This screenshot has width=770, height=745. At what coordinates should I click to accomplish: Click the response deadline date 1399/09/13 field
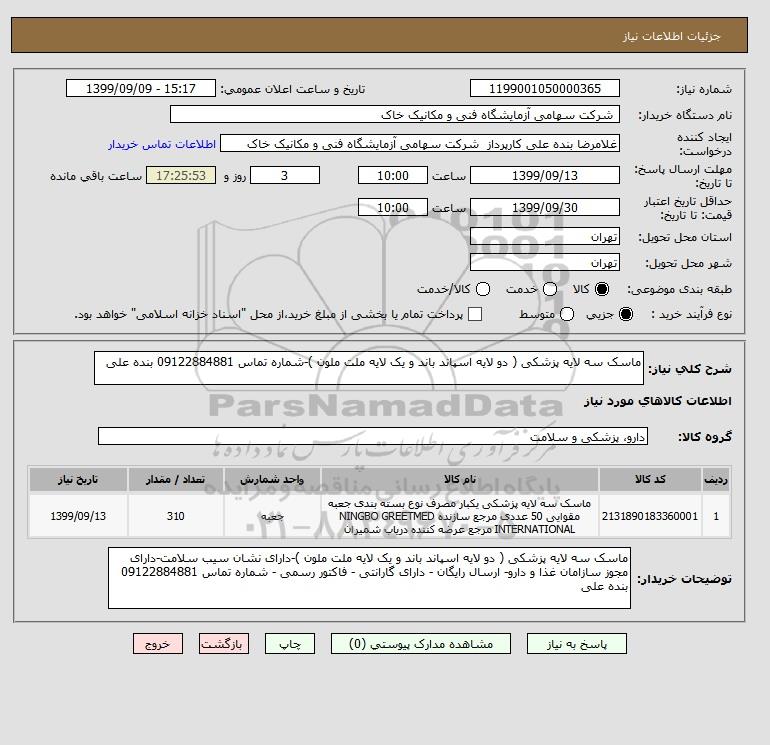[x=545, y=175]
